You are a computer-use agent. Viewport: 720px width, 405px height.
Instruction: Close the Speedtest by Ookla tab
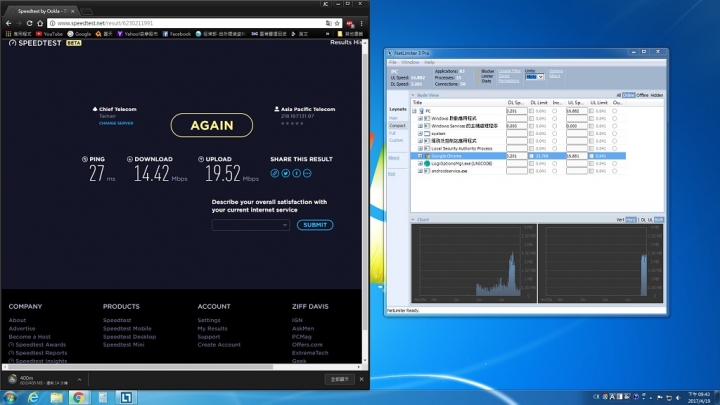[x=73, y=11]
